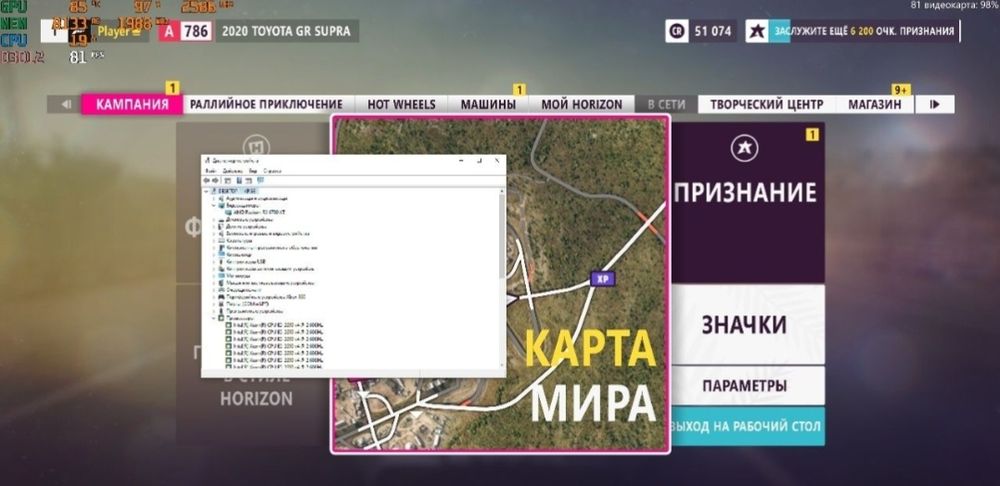The image size is (1000, 486).
Task: Expand the sound, game and video devices category
Action: coord(214,233)
